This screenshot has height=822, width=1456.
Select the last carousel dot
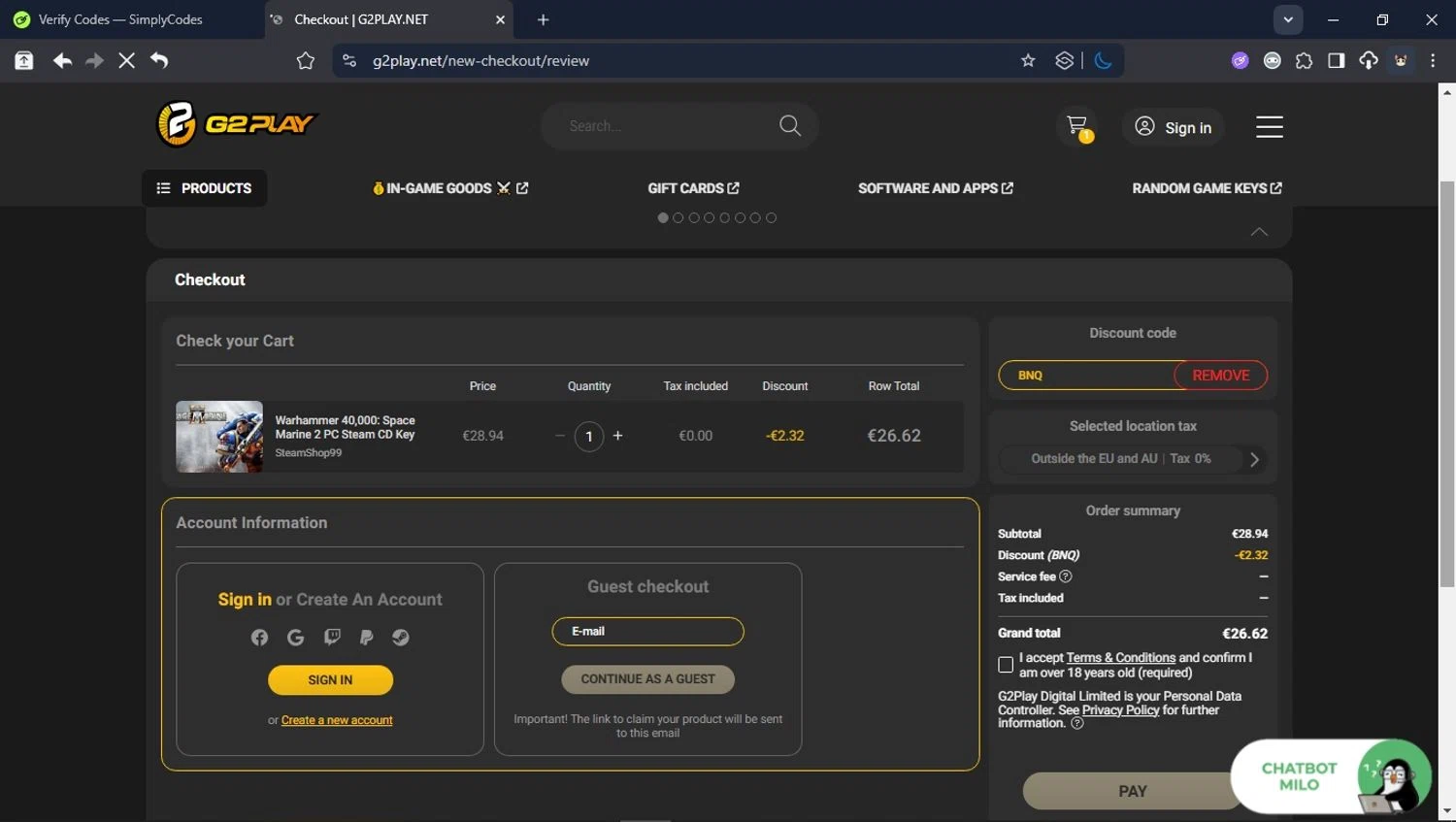[771, 217]
